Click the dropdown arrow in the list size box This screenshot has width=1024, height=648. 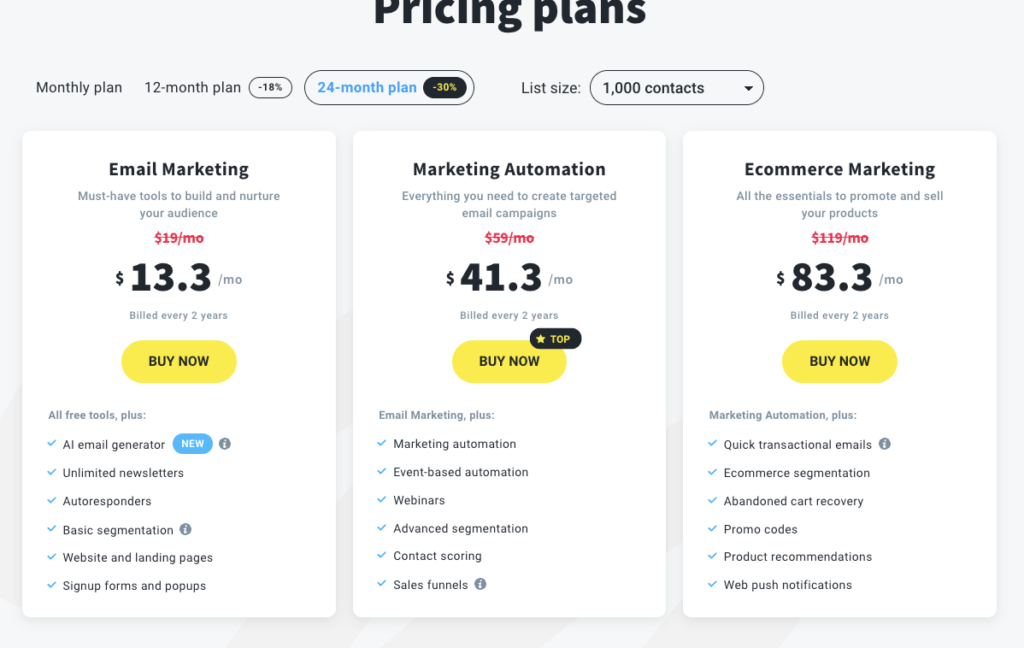[748, 88]
